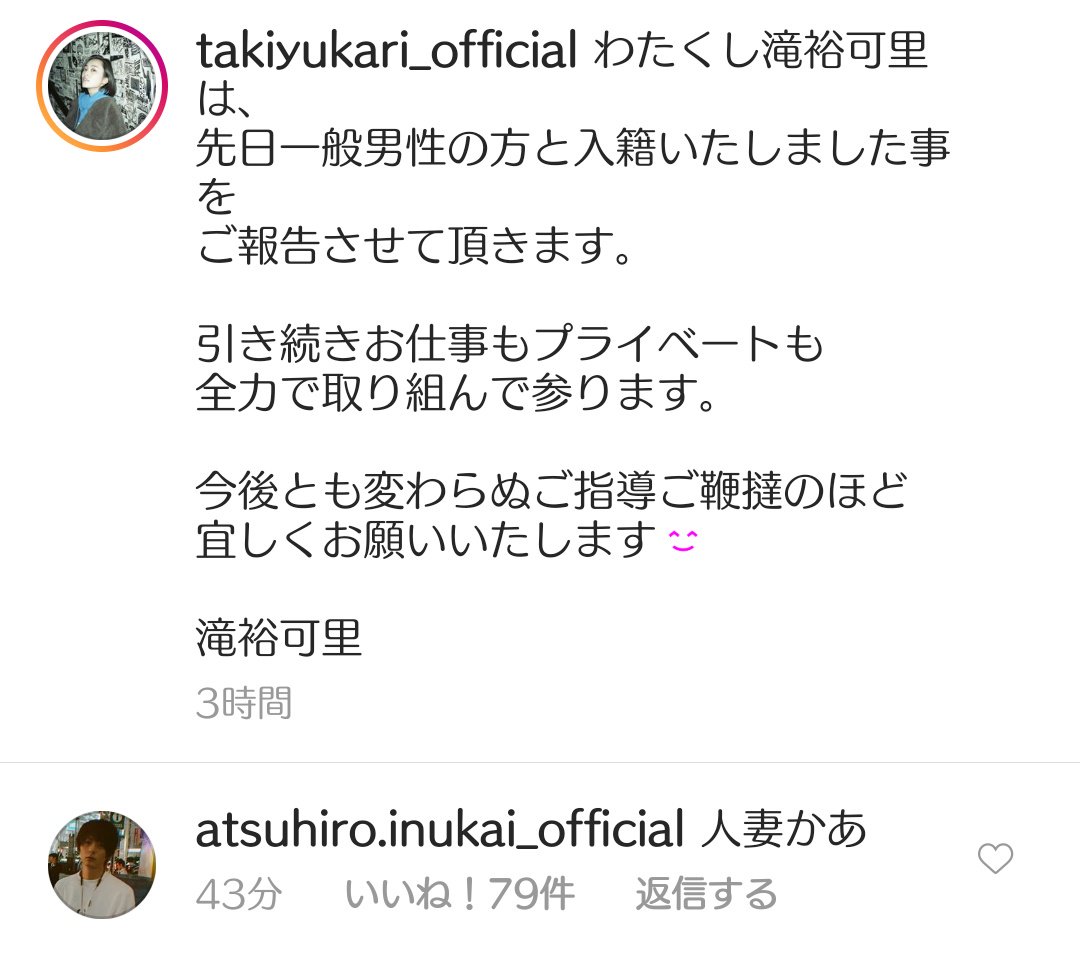Like the 人妻かあ comment with heart
This screenshot has height=956, width=1080.
995,858
